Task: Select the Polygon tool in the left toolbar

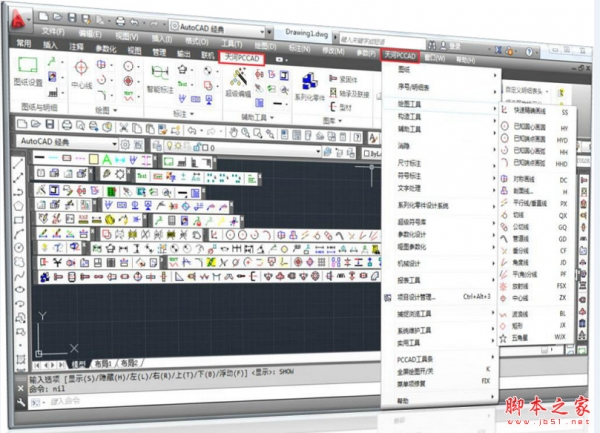Action: [19, 206]
